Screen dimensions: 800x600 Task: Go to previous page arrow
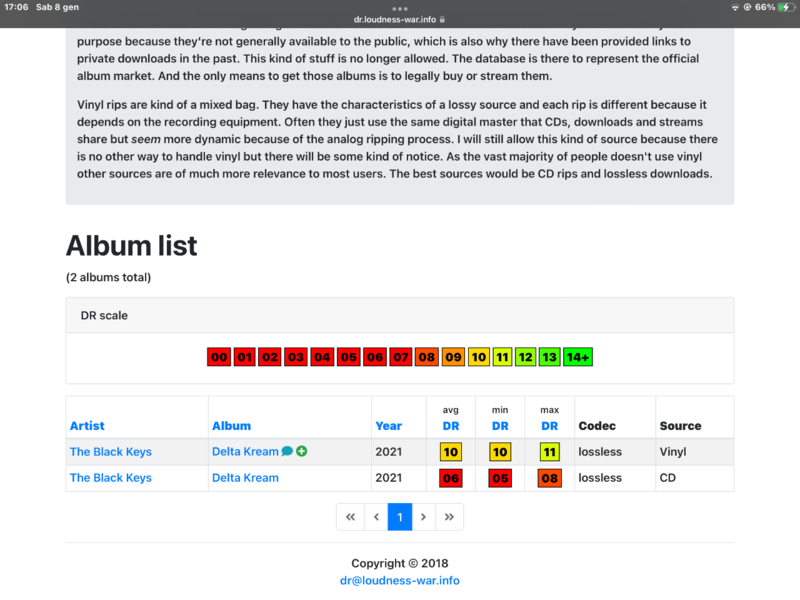click(375, 517)
